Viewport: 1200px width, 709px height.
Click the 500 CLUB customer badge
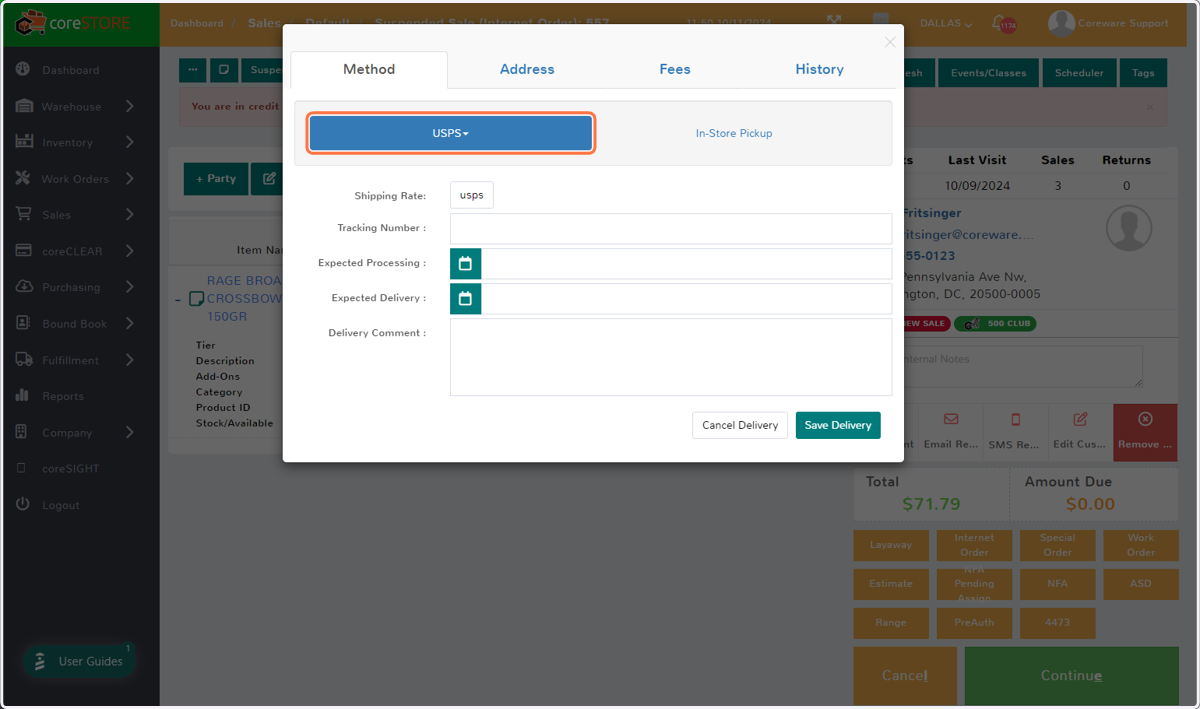tap(995, 324)
